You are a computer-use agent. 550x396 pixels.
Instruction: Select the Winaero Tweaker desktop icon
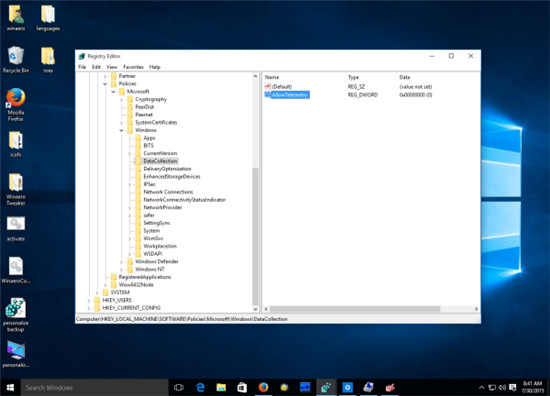(16, 189)
